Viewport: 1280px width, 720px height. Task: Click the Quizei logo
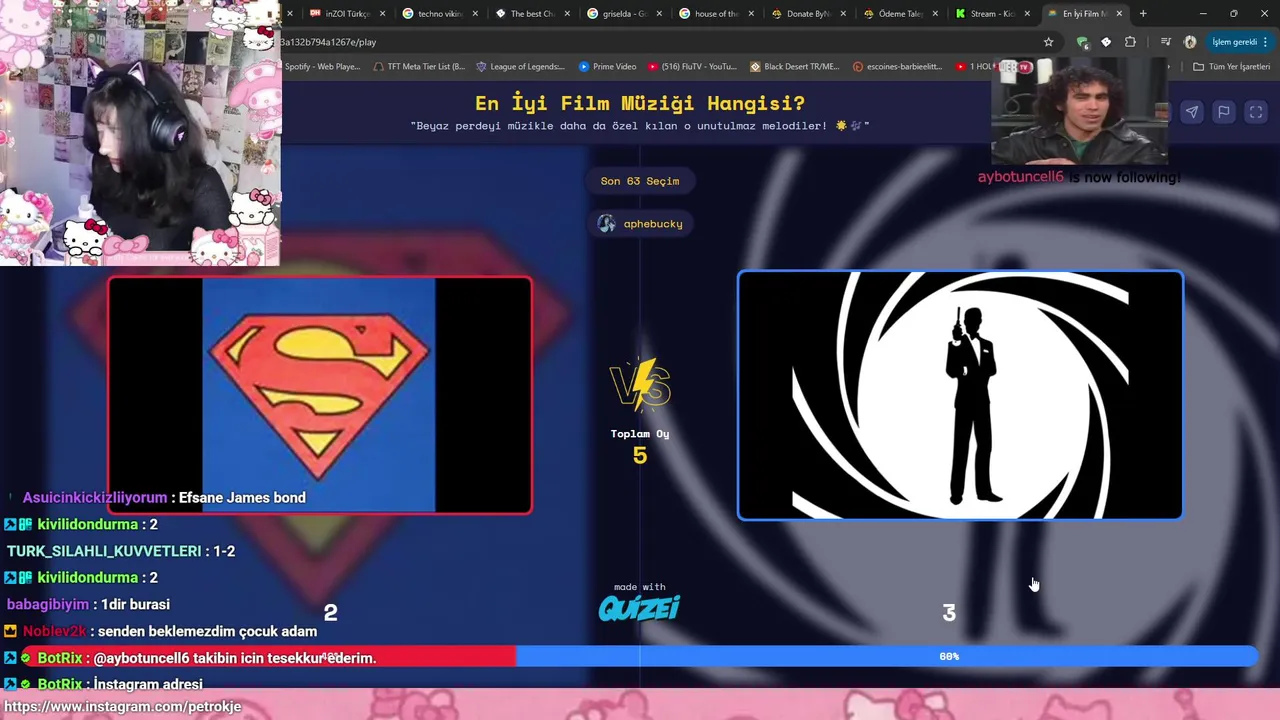tap(640, 607)
